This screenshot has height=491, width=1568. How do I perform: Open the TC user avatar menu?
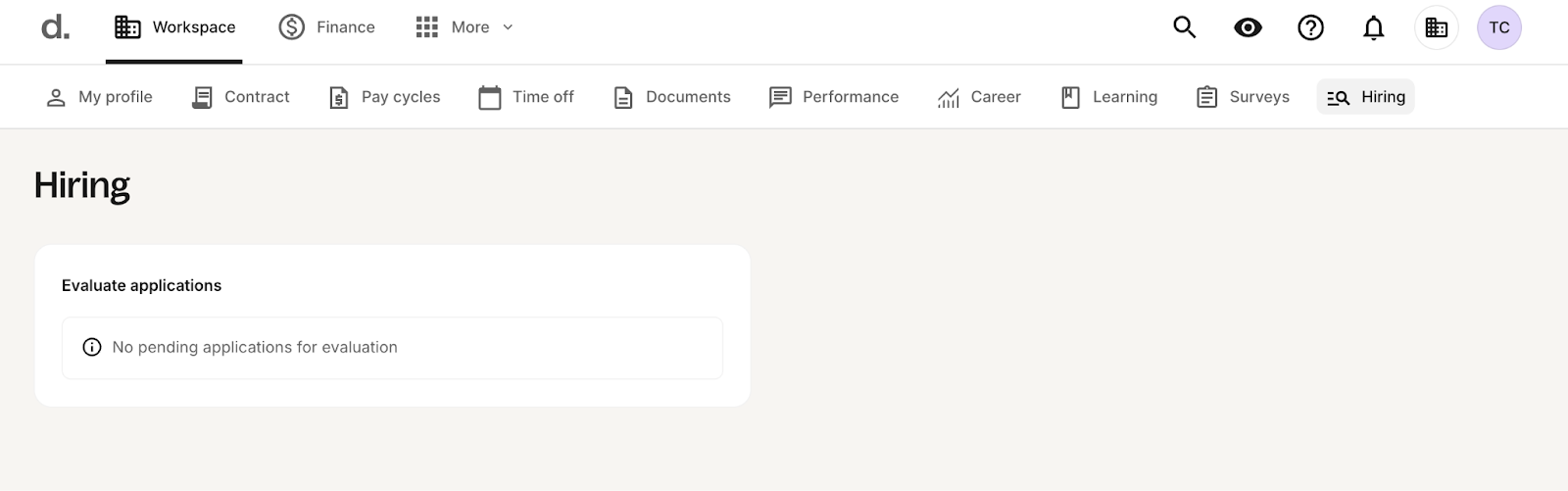click(1499, 27)
